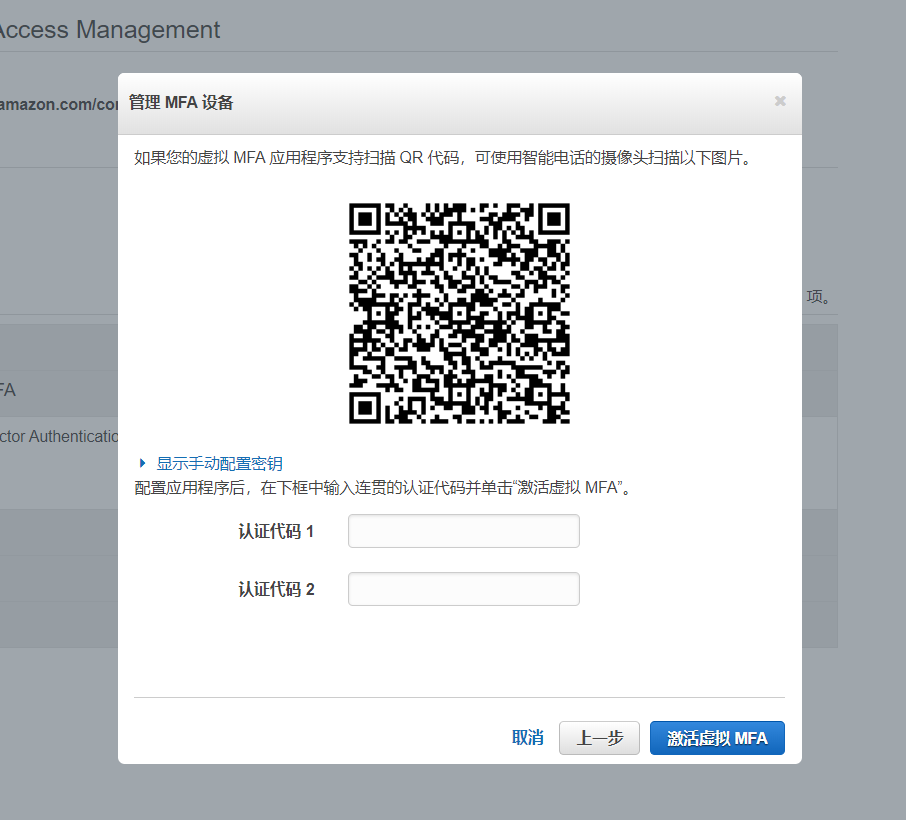Click the MFA QR code image
The width and height of the screenshot is (906, 820).
pyautogui.click(x=459, y=313)
